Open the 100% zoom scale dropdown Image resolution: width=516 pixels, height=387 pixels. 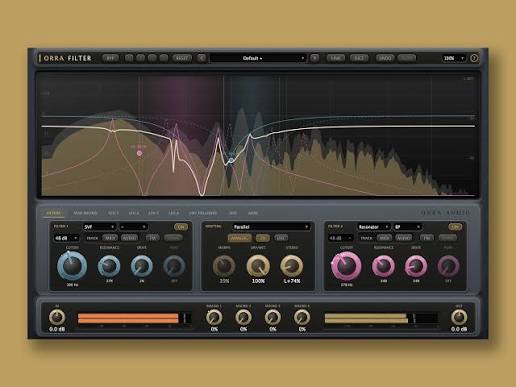(453, 58)
